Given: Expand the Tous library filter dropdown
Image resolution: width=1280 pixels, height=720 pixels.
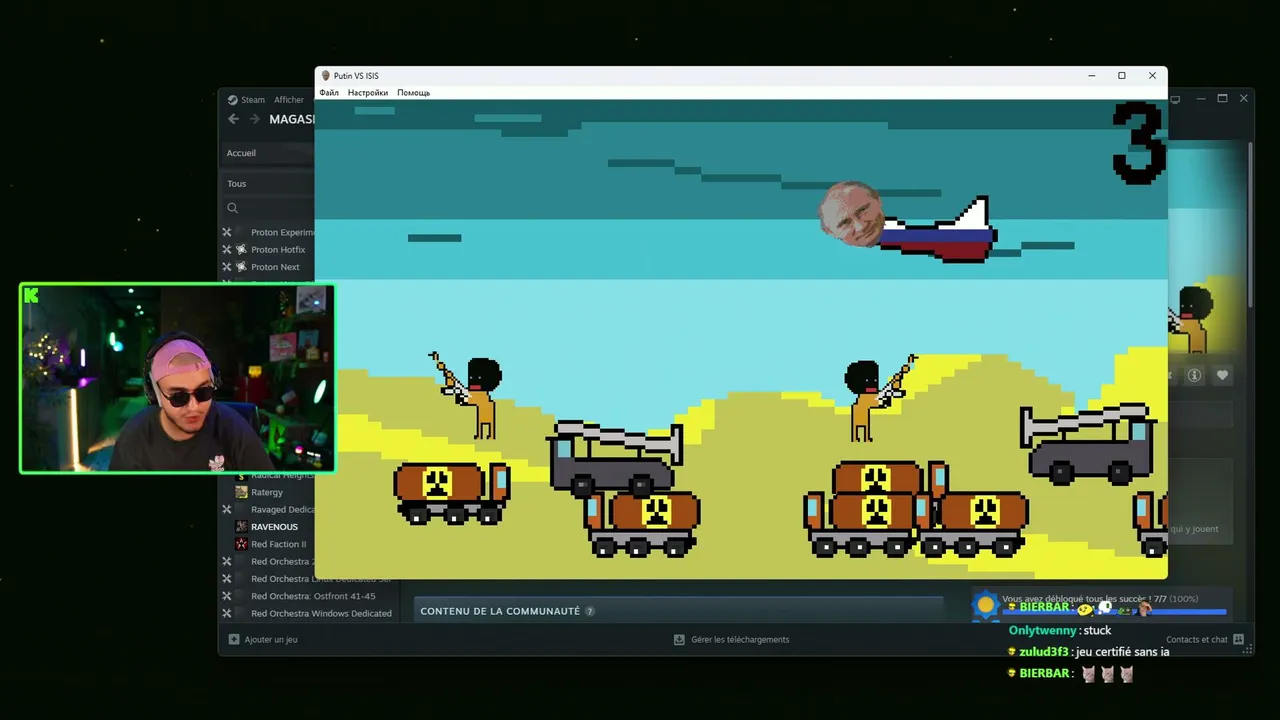Looking at the screenshot, I should click(268, 184).
